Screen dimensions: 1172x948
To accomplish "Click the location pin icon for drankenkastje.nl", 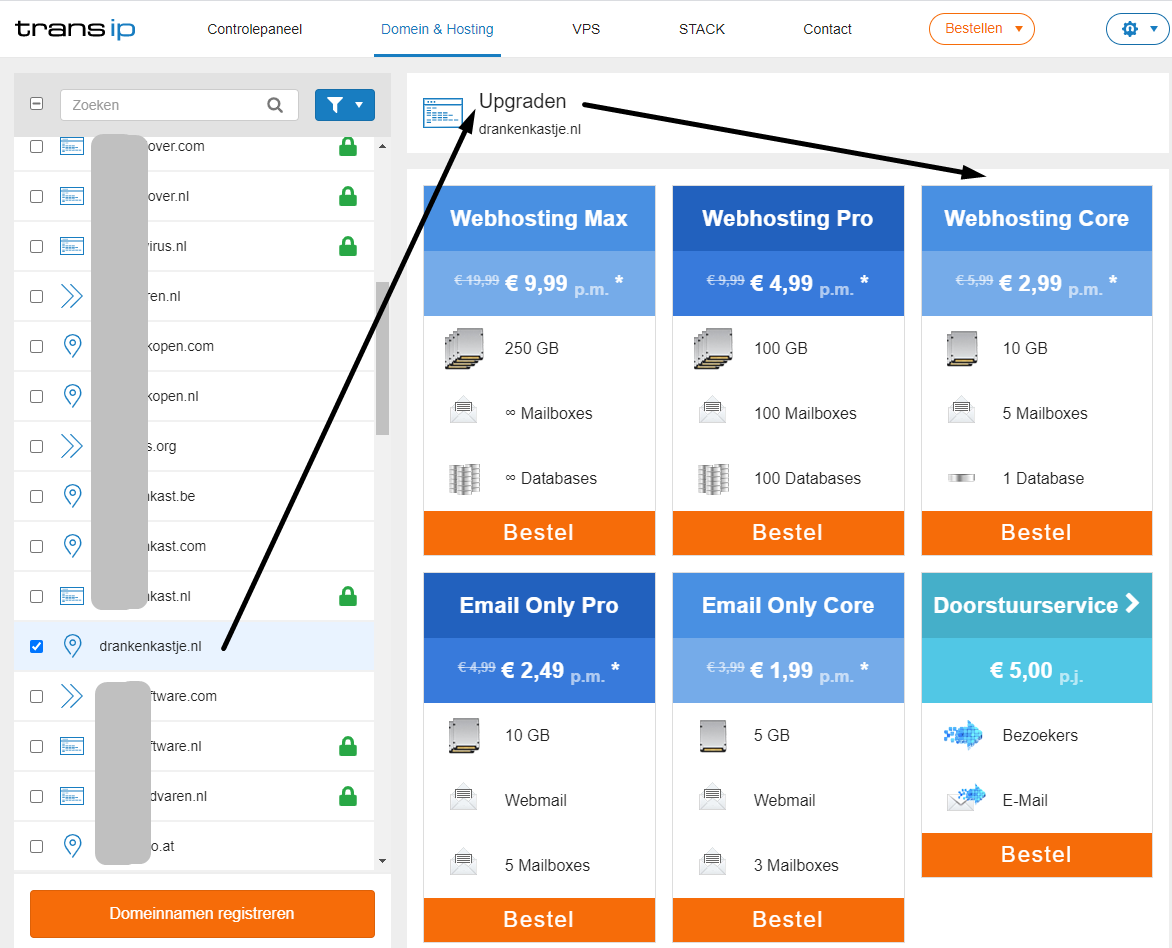I will [72, 646].
